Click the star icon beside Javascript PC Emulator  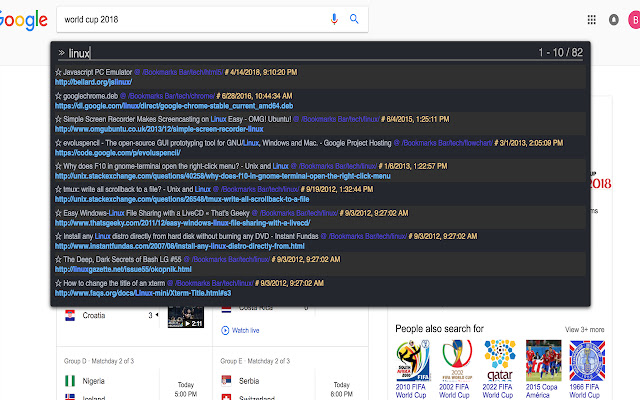(58, 72)
